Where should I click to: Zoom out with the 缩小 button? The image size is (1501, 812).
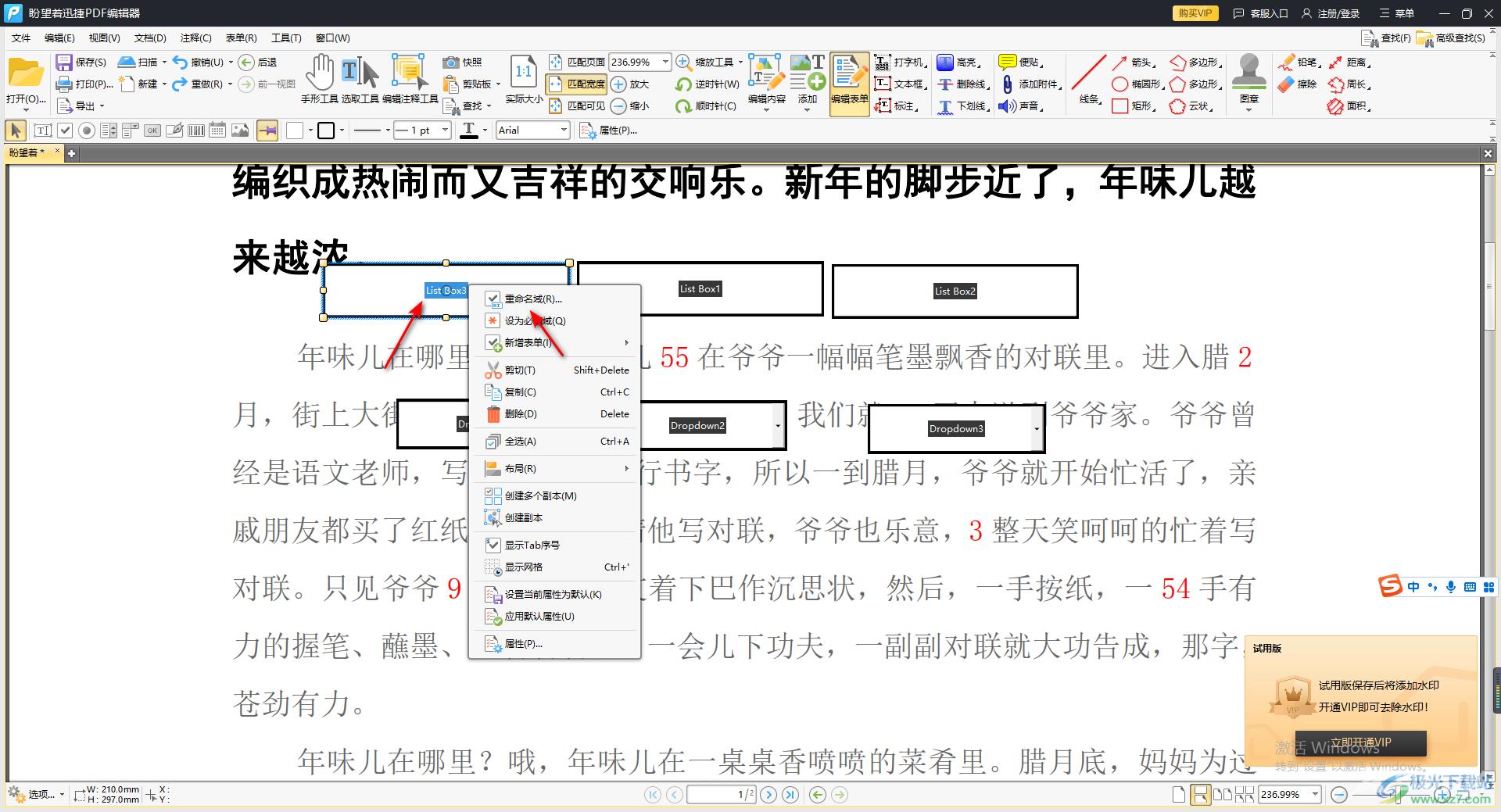(630, 106)
